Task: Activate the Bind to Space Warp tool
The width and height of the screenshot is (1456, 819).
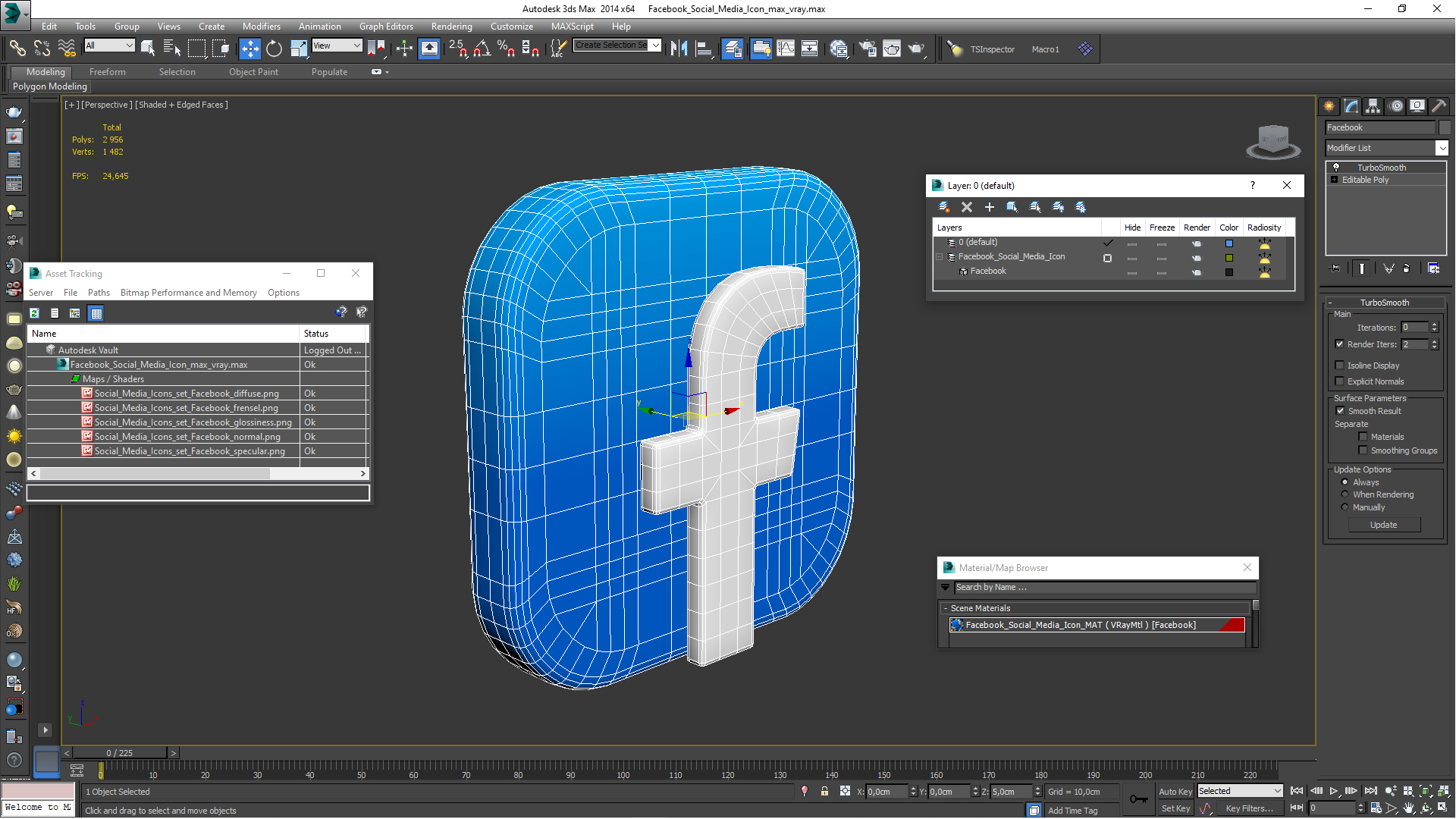Action: tap(67, 49)
